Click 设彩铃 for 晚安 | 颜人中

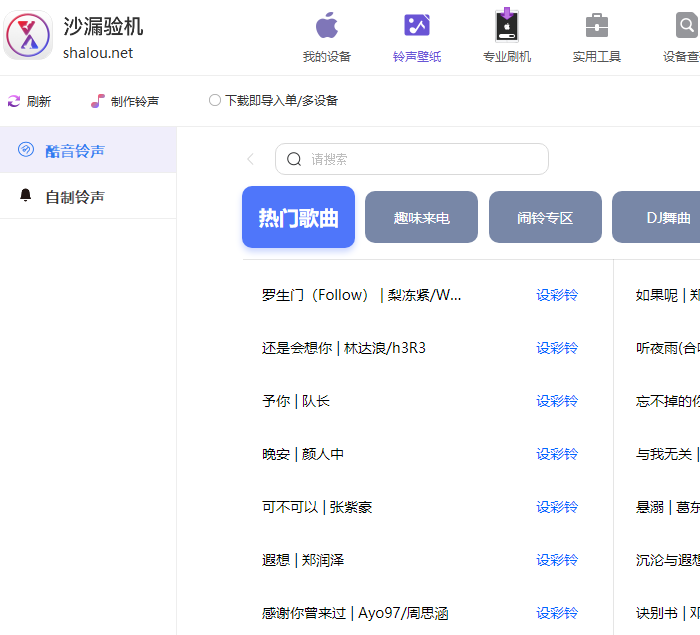click(x=557, y=454)
